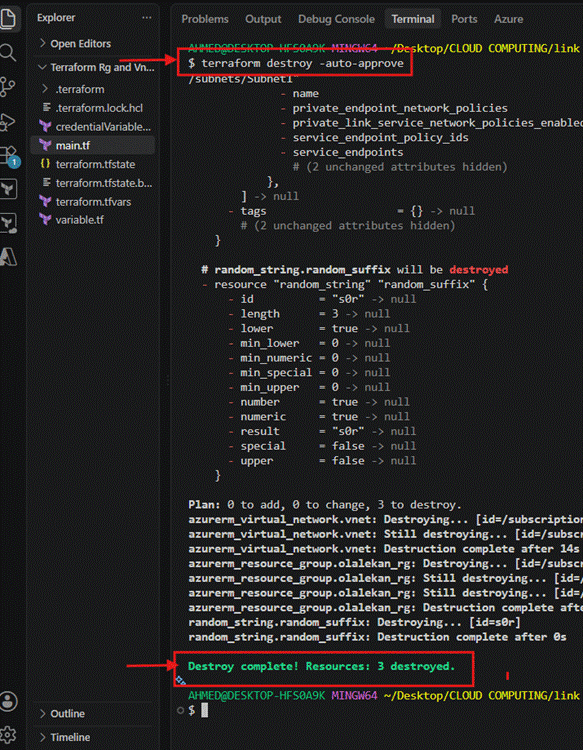Click the 'tags = {} -> null' line
This screenshot has height=750, width=583.
[352, 211]
